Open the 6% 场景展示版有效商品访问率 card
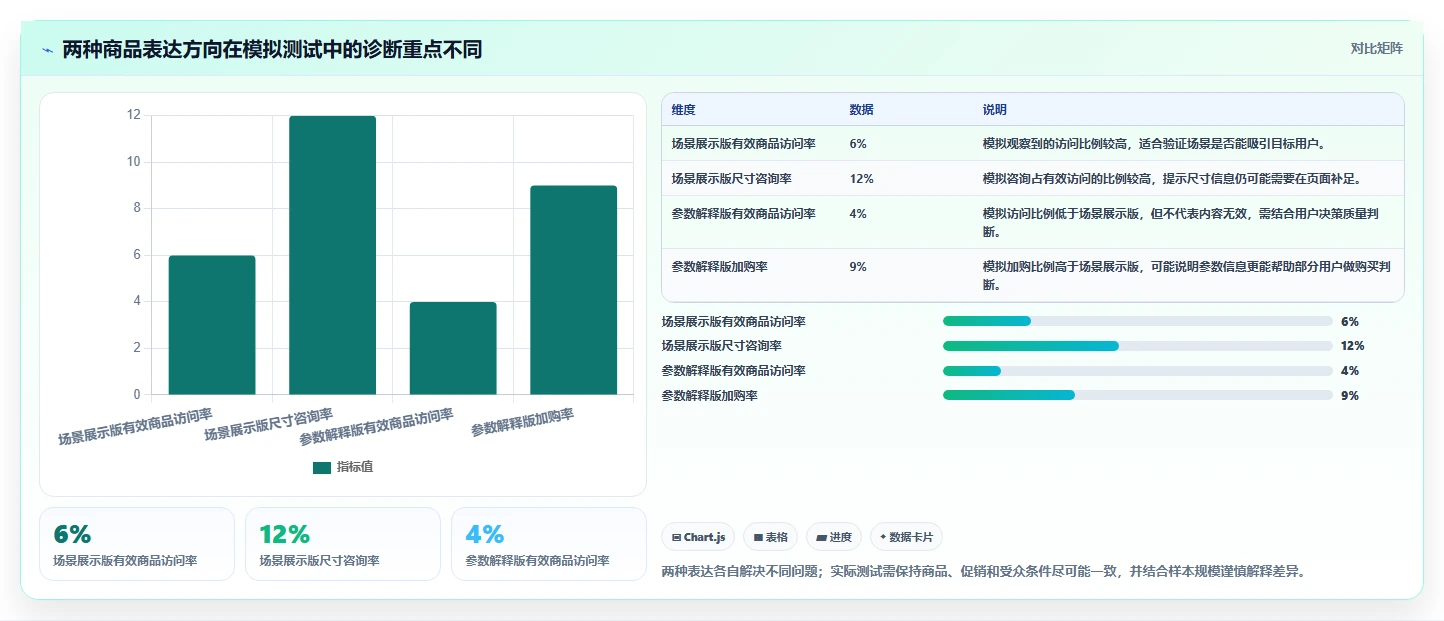The image size is (1444, 621). point(137,544)
